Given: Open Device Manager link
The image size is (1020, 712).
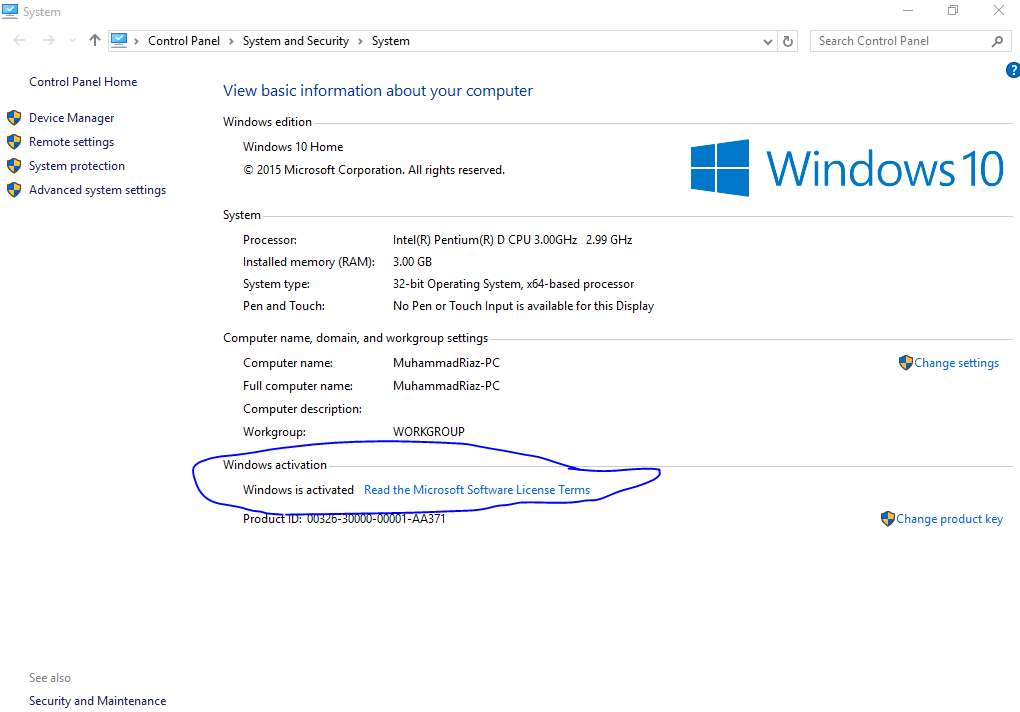Looking at the screenshot, I should [72, 118].
